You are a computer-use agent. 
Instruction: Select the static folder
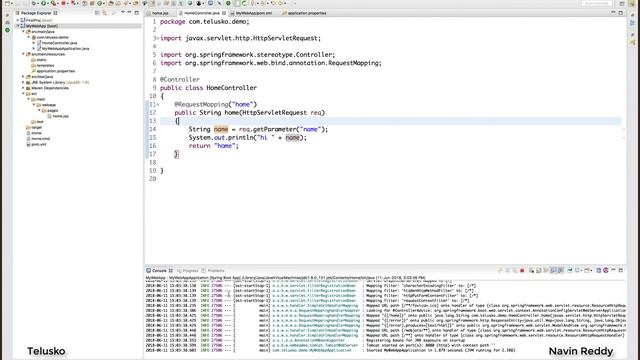(x=41, y=60)
